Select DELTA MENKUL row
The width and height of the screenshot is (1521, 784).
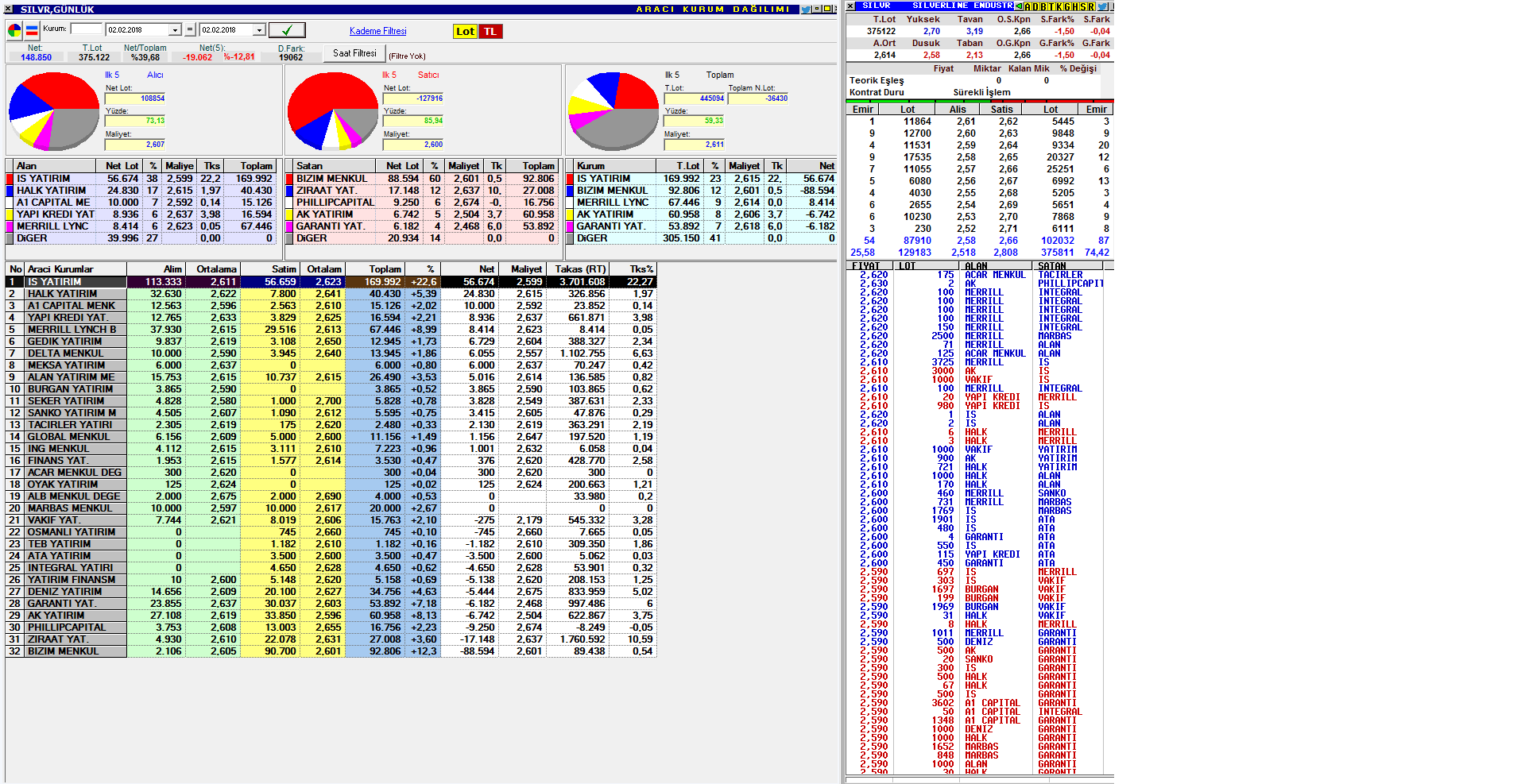tap(331, 353)
